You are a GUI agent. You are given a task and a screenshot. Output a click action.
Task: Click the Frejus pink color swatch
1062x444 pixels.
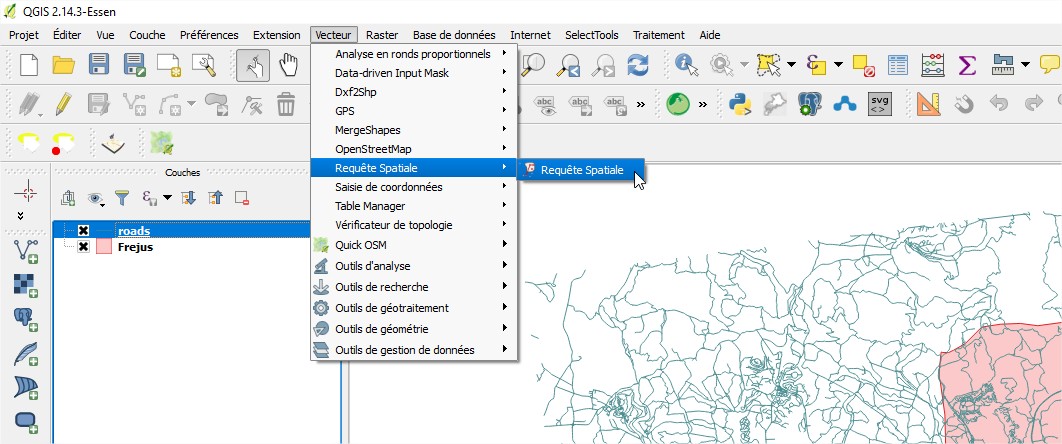(104, 247)
